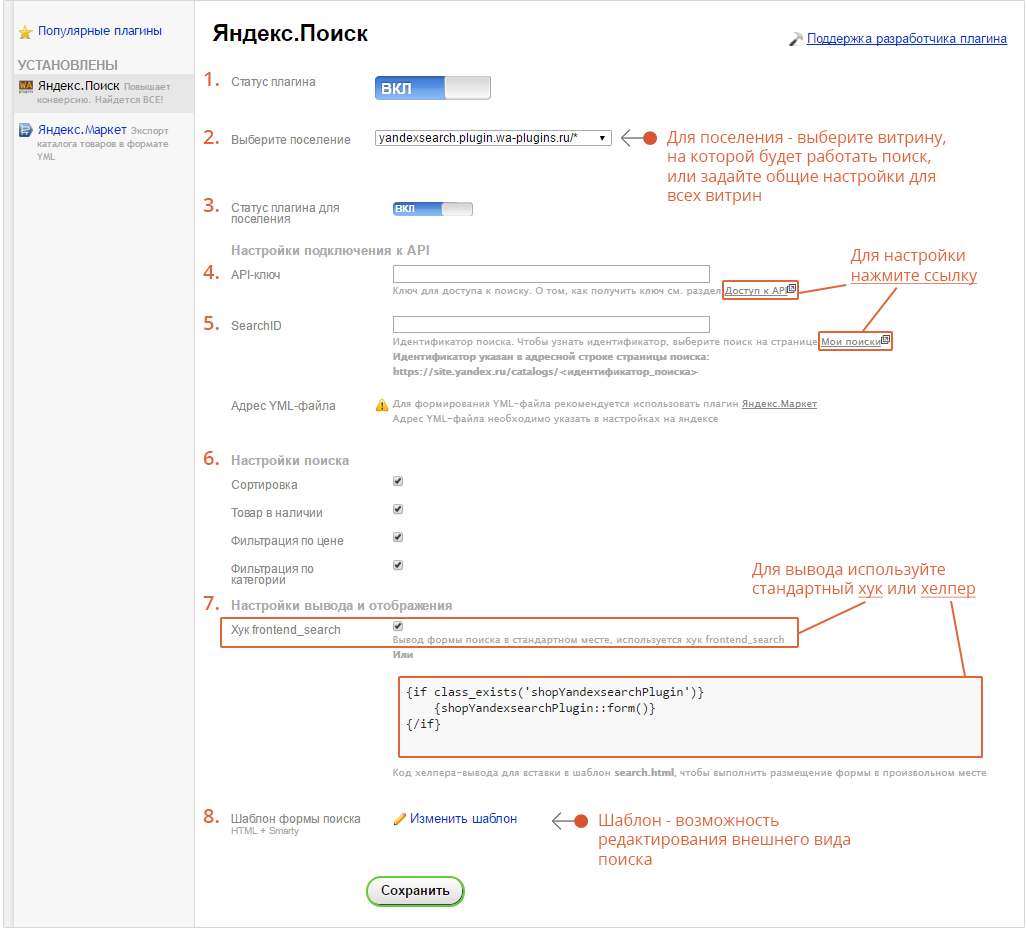This screenshot has width=1026, height=928.
Task: Click the hammer icon near developer support
Action: point(795,39)
